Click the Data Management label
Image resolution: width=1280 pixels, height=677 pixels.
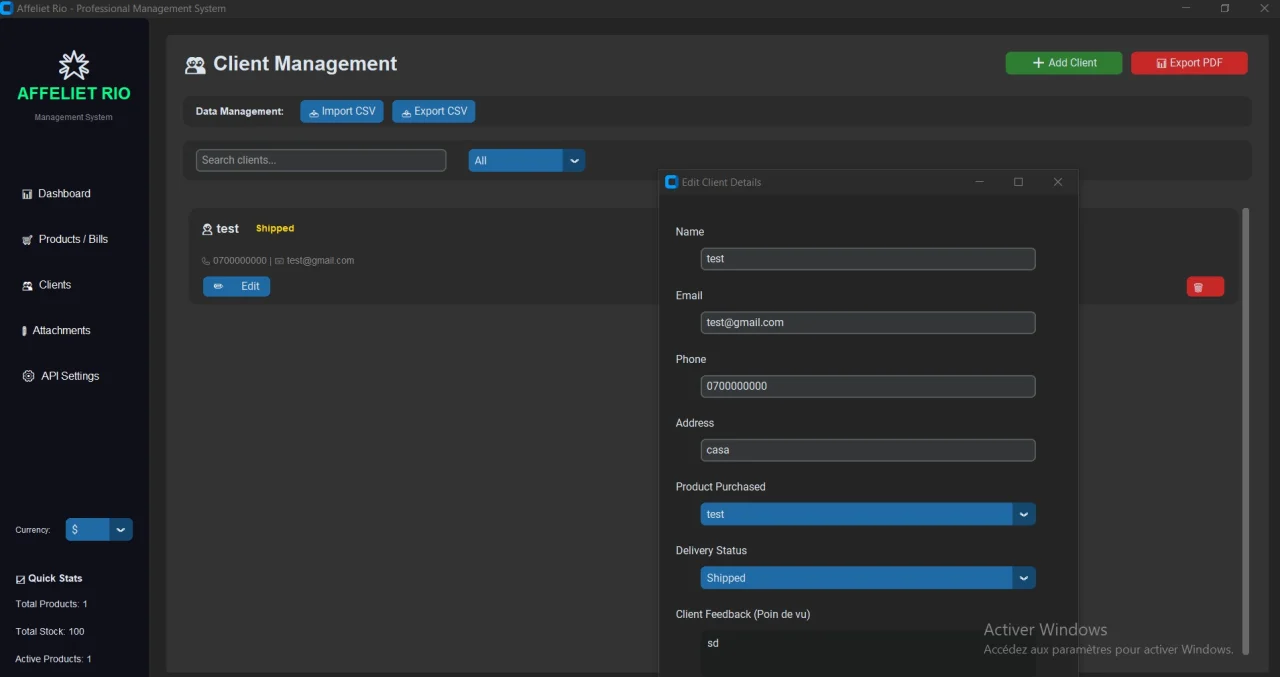(240, 112)
